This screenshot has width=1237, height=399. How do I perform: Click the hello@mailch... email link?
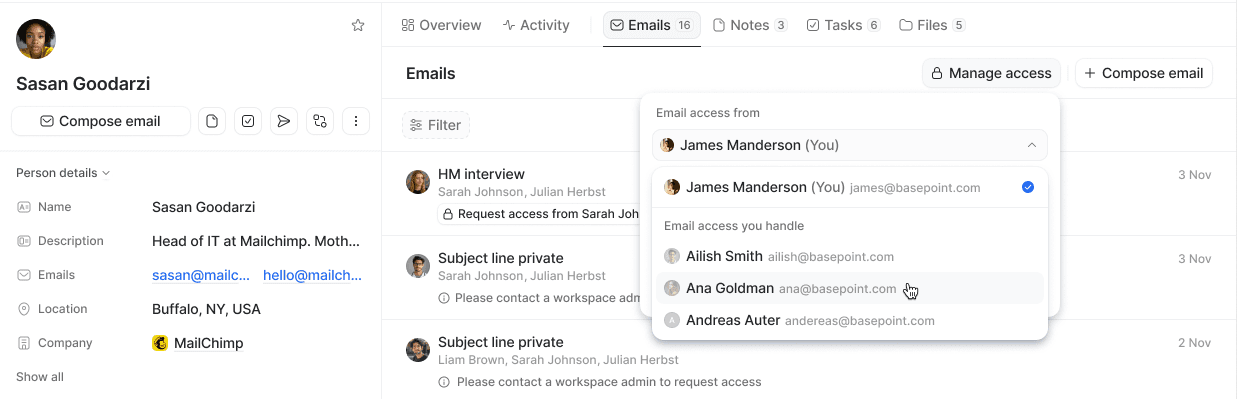pos(312,275)
